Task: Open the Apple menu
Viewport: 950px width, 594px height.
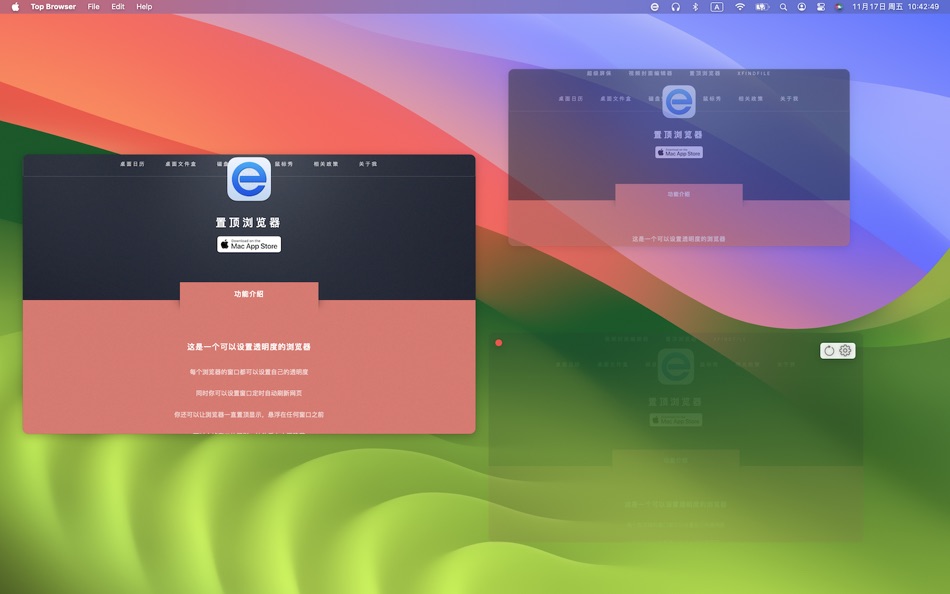Action: pyautogui.click(x=15, y=7)
